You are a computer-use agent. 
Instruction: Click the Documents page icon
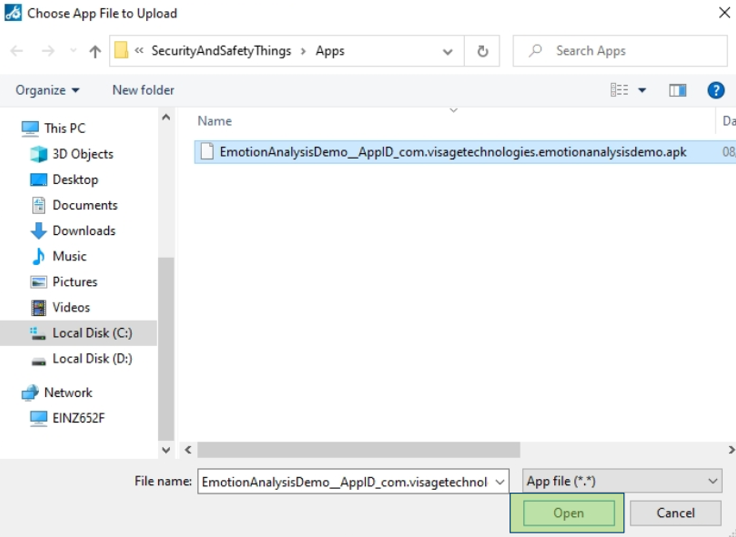pyautogui.click(x=38, y=205)
